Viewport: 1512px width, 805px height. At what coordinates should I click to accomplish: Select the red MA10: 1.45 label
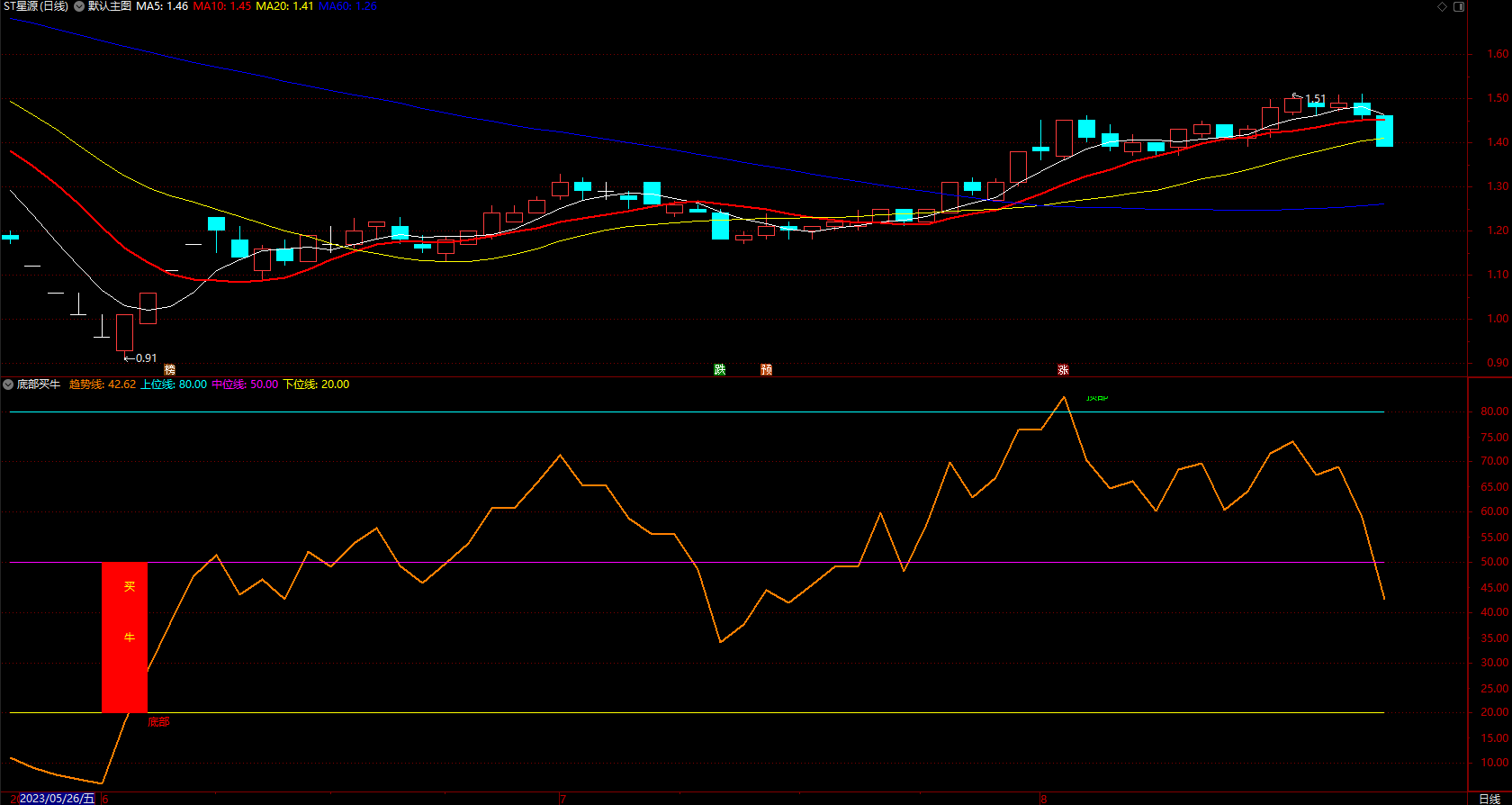[222, 6]
